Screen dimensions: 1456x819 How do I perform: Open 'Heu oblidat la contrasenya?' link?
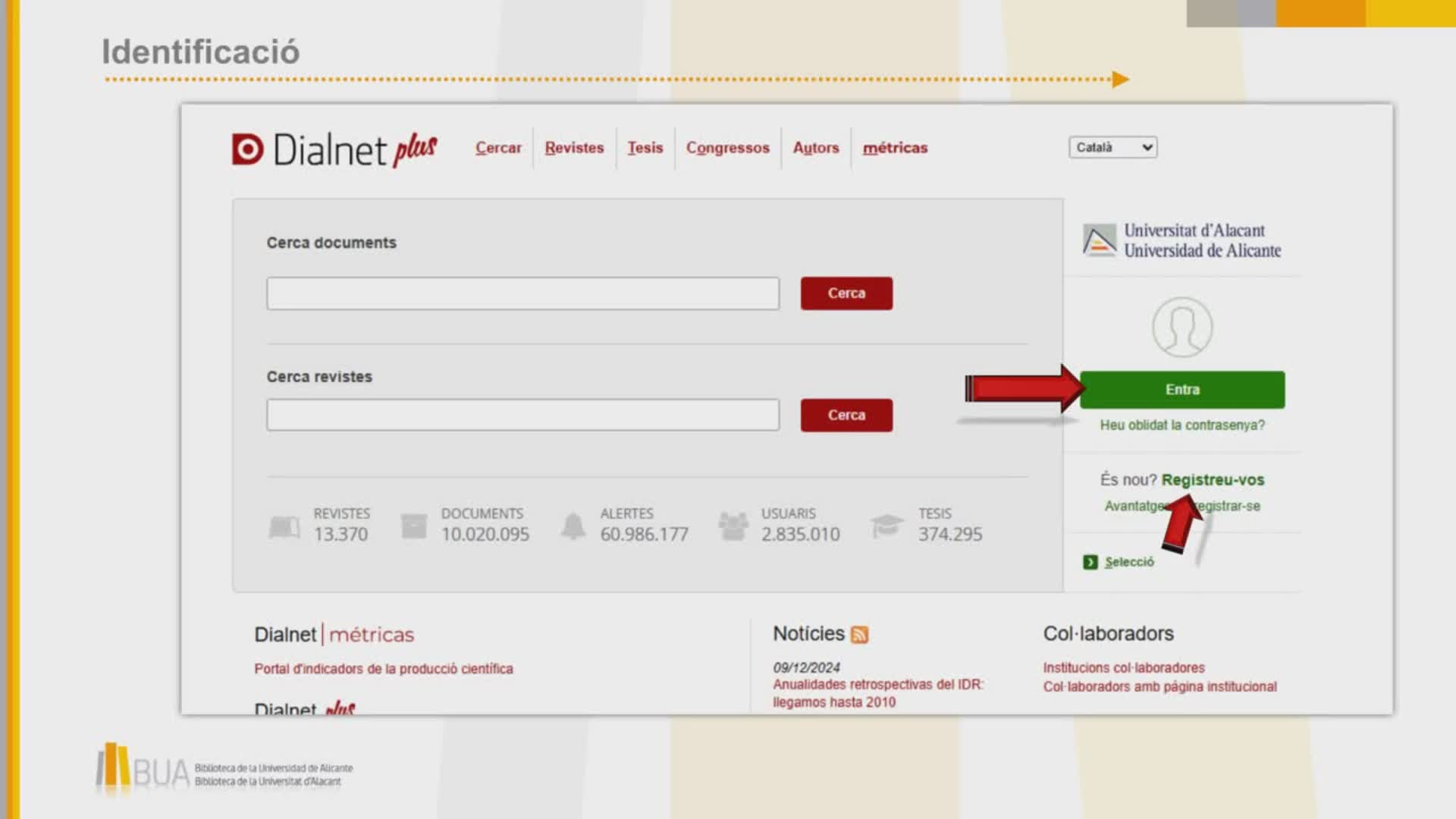point(1182,425)
